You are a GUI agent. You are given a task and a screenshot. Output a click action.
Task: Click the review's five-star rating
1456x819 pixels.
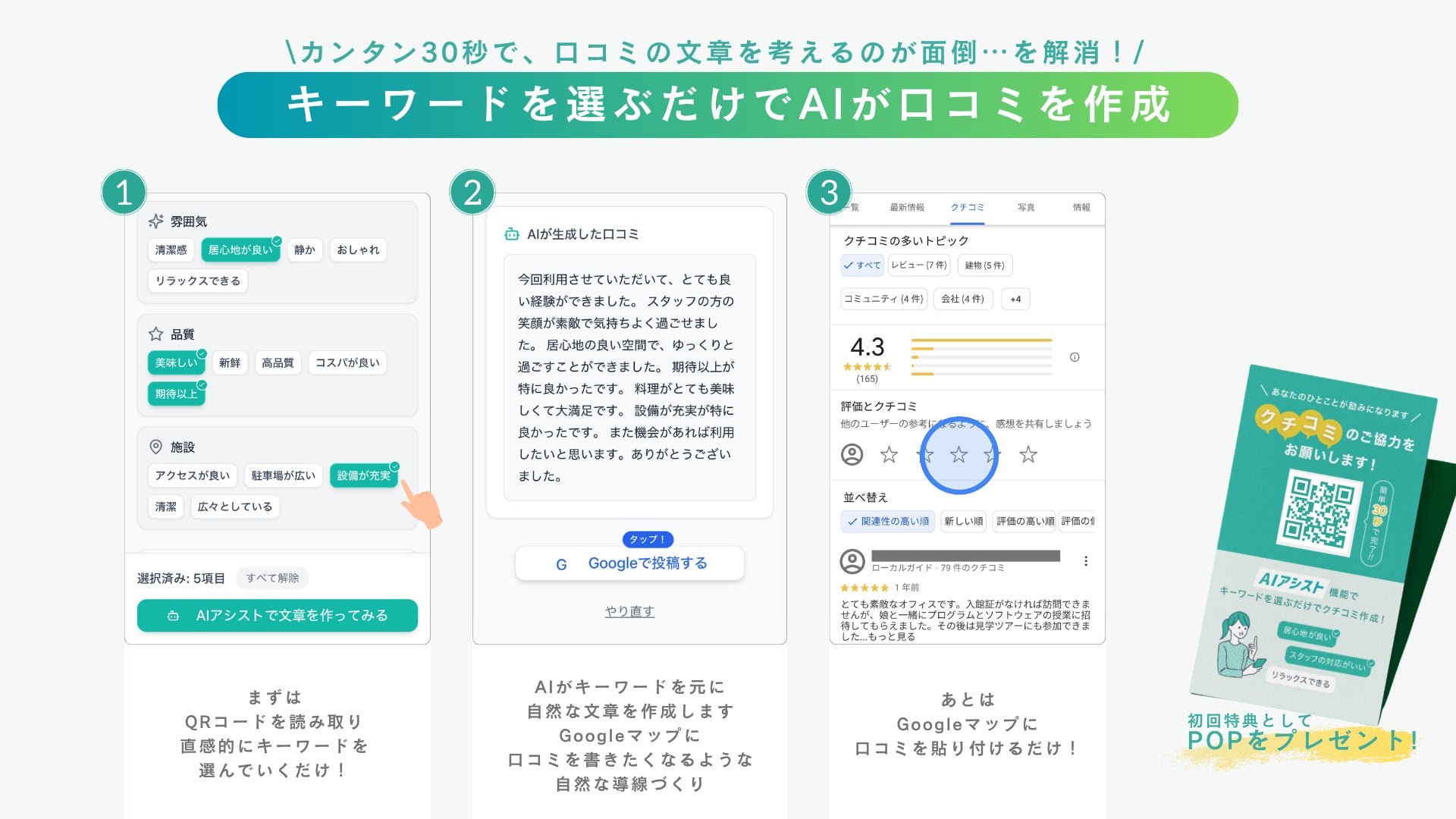pyautogui.click(x=864, y=588)
